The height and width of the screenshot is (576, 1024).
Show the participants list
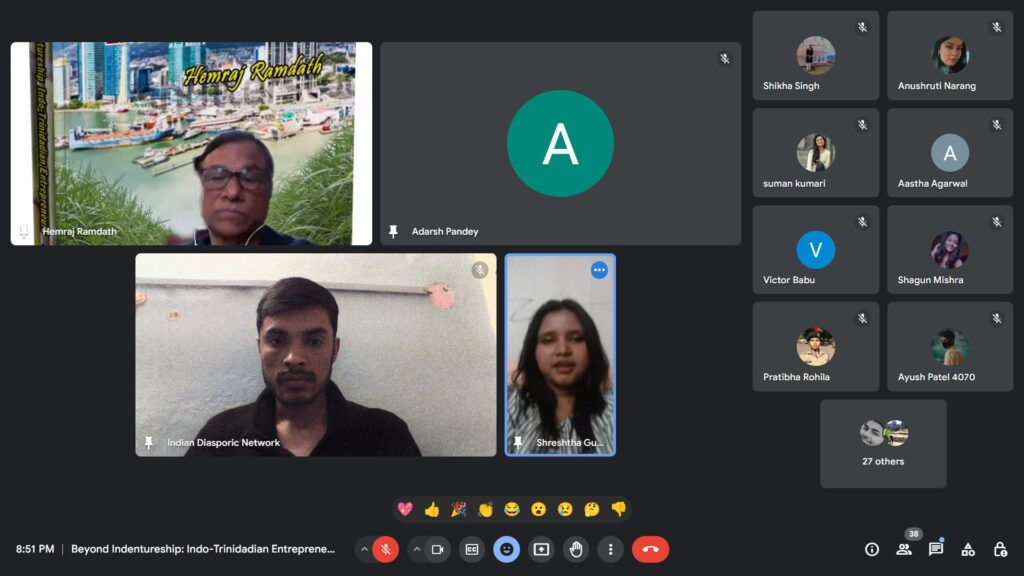[904, 549]
